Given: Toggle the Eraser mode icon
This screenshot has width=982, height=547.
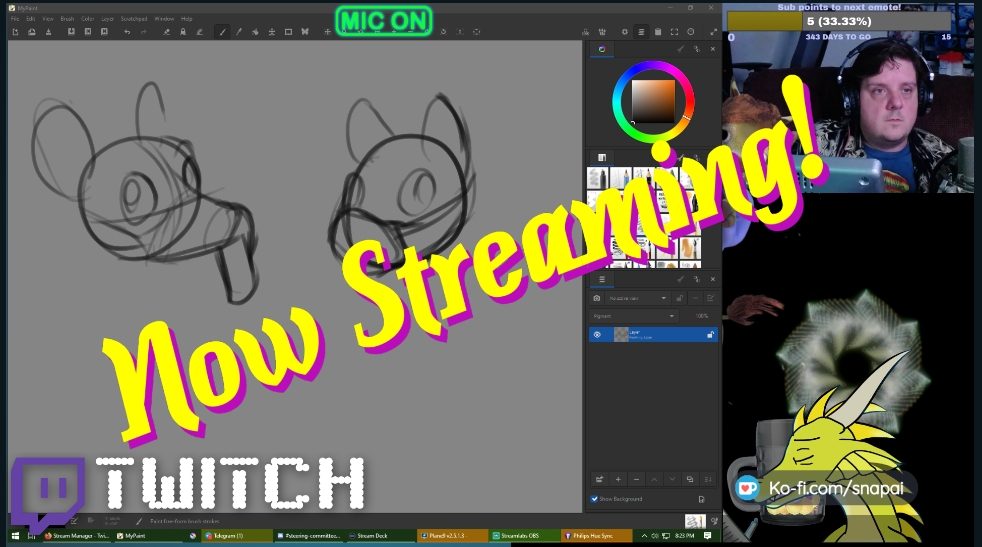Looking at the screenshot, I should 166,32.
